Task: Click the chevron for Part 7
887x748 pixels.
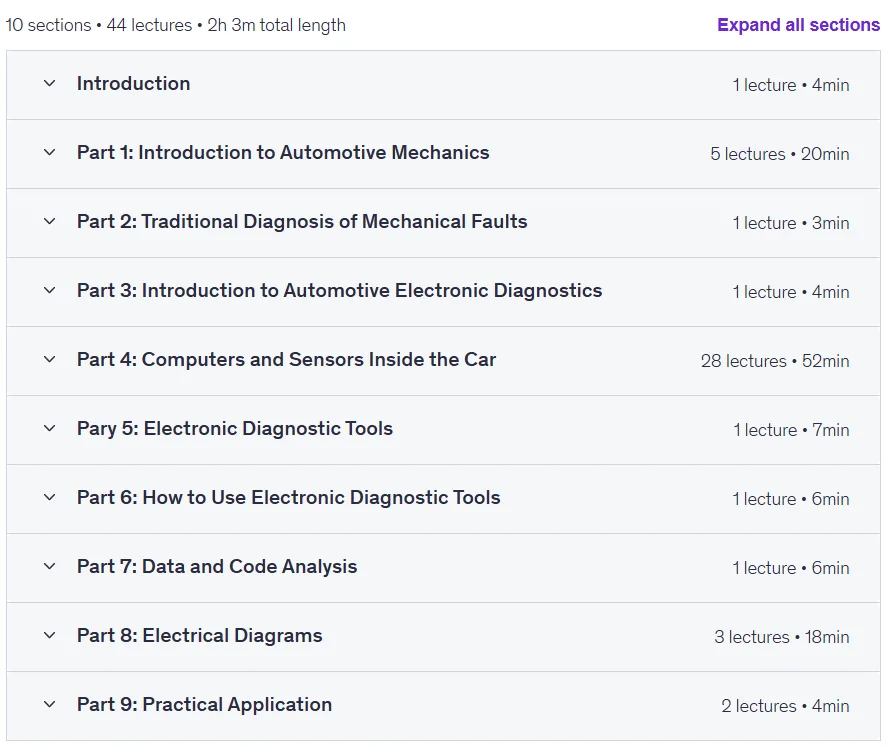Action: coord(50,567)
